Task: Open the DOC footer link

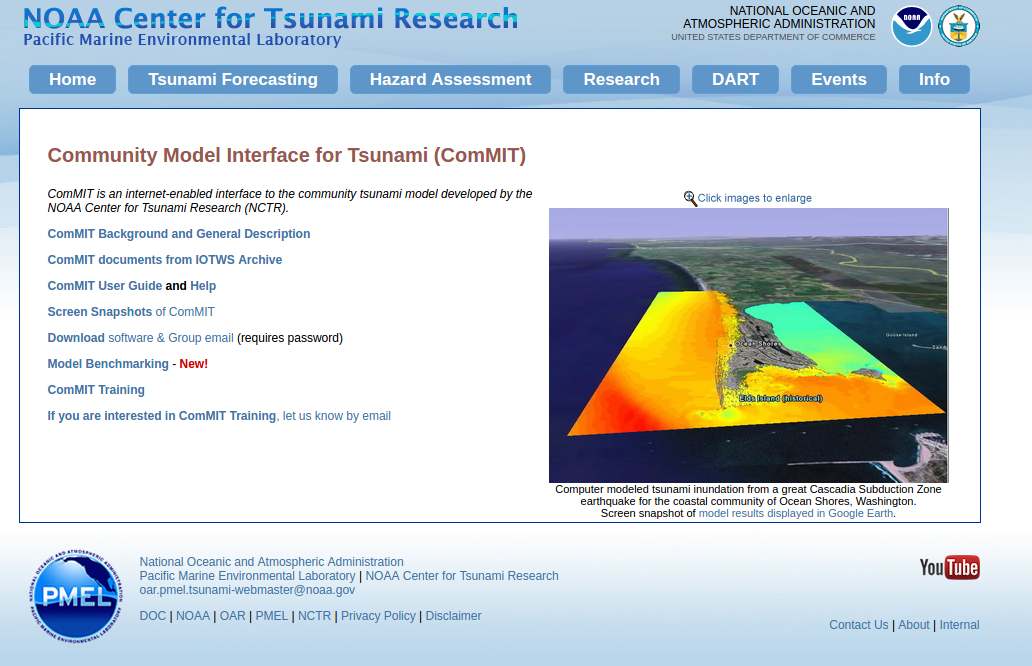Action: [x=153, y=616]
